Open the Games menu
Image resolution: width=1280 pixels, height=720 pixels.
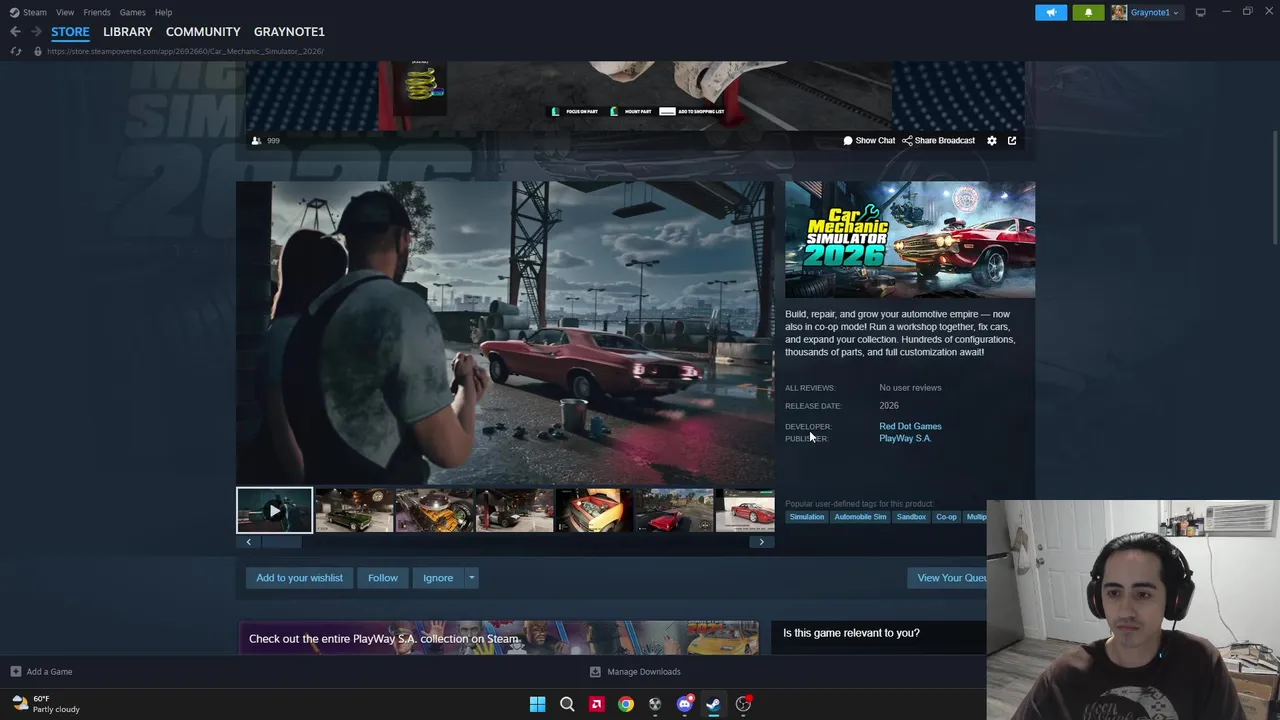click(x=132, y=12)
